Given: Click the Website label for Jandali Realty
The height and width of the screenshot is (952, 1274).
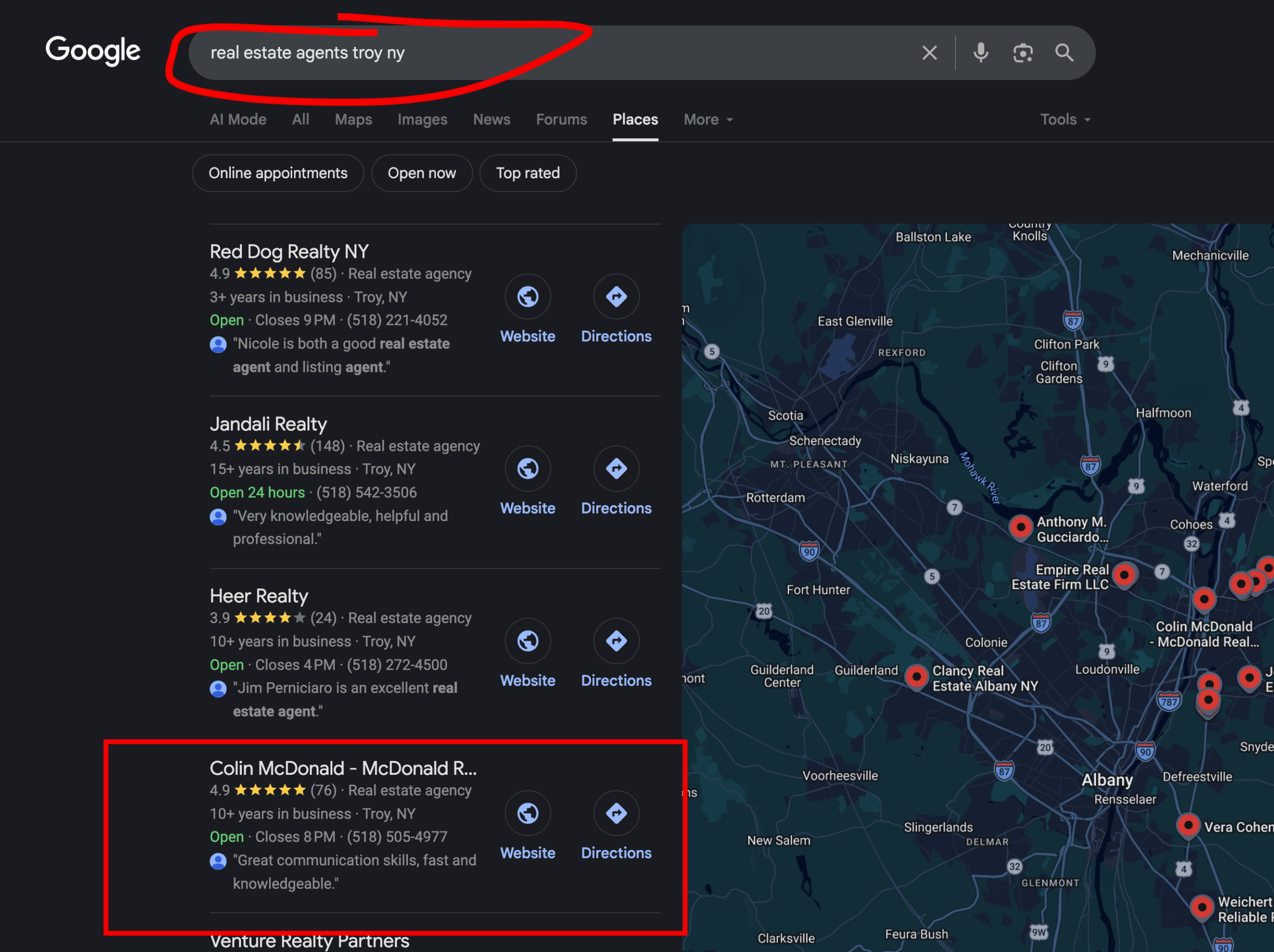Looking at the screenshot, I should (528, 508).
